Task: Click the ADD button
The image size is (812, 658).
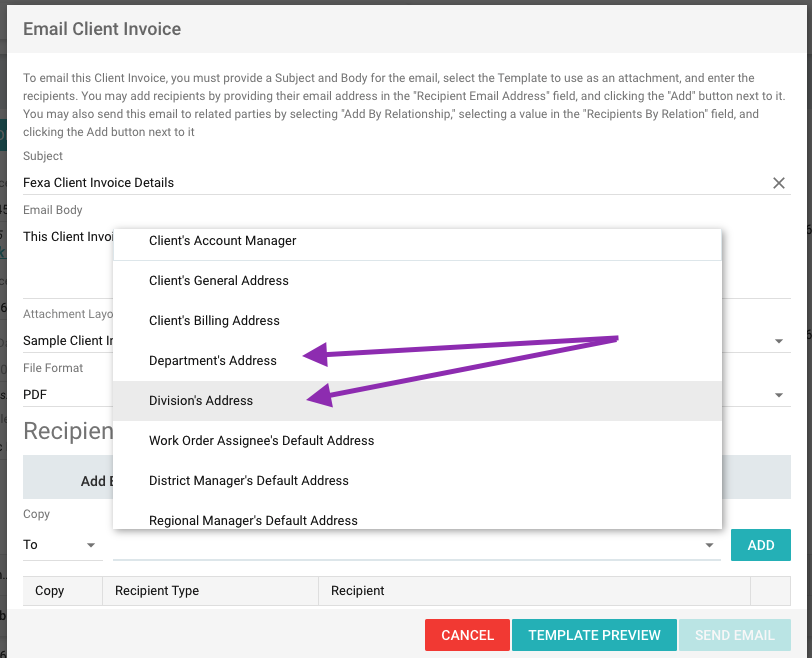Action: 761,545
